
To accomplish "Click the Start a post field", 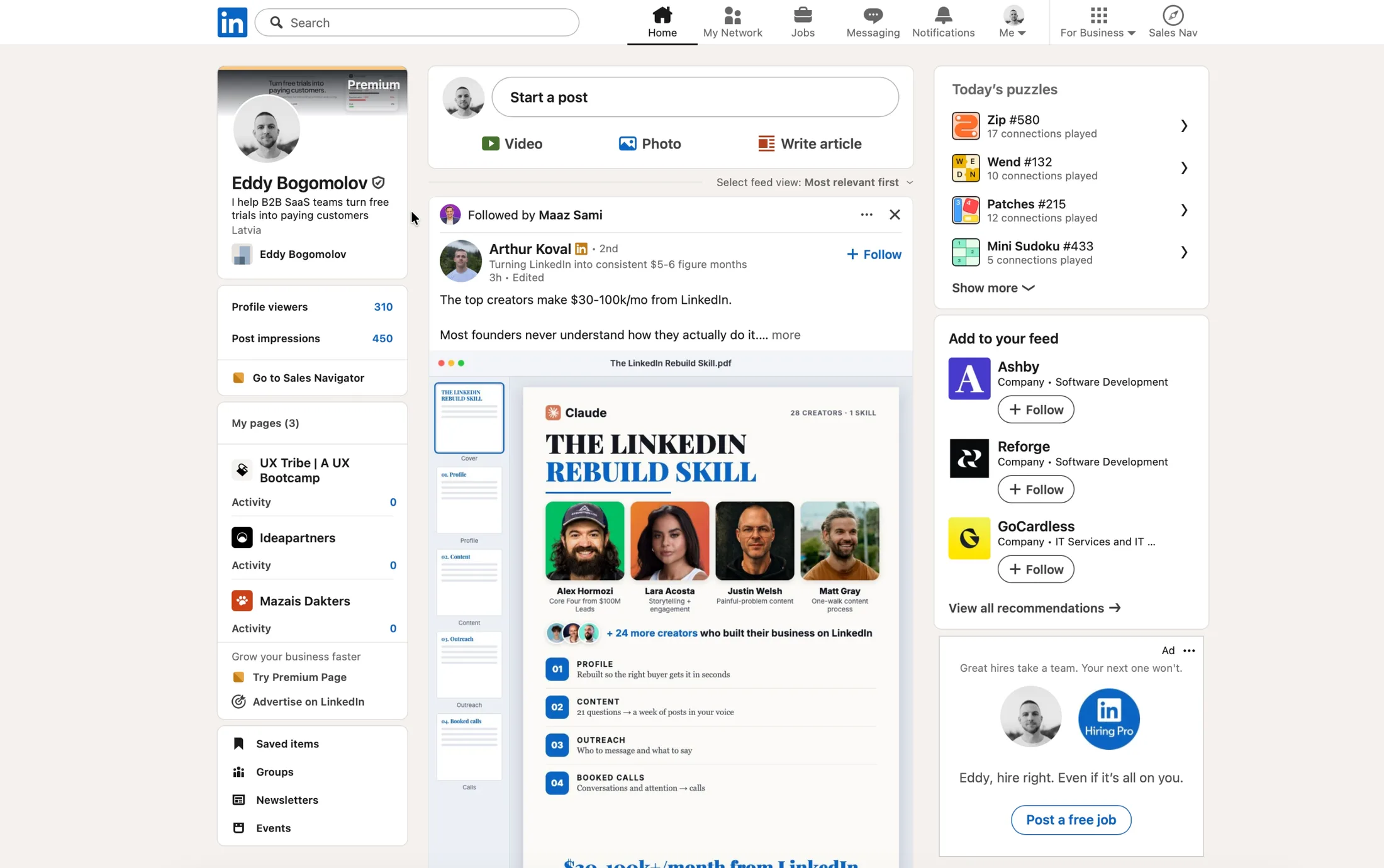I will click(695, 97).
